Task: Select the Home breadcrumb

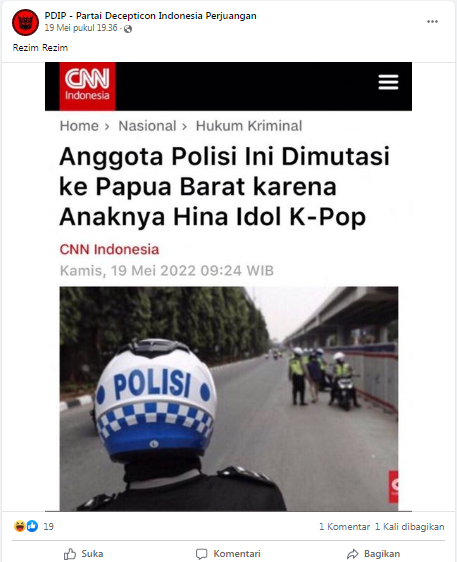Action: click(79, 126)
